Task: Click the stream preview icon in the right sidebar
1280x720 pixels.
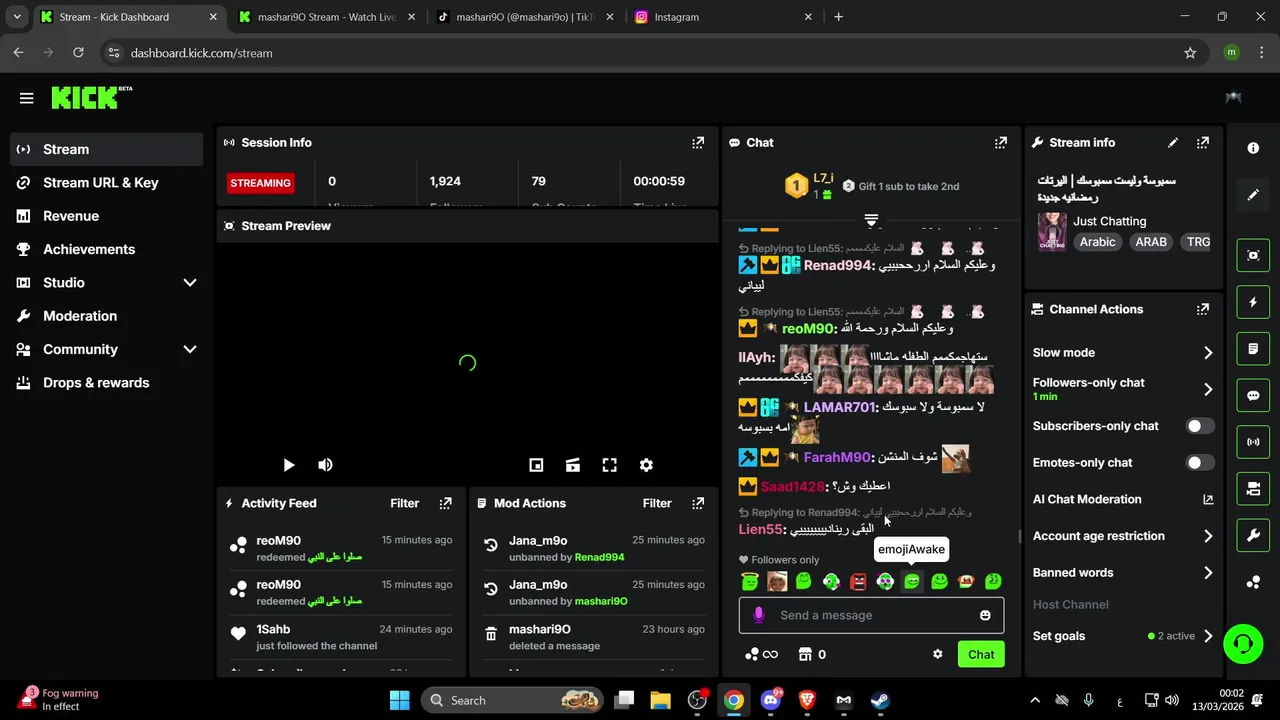Action: pyautogui.click(x=1253, y=255)
